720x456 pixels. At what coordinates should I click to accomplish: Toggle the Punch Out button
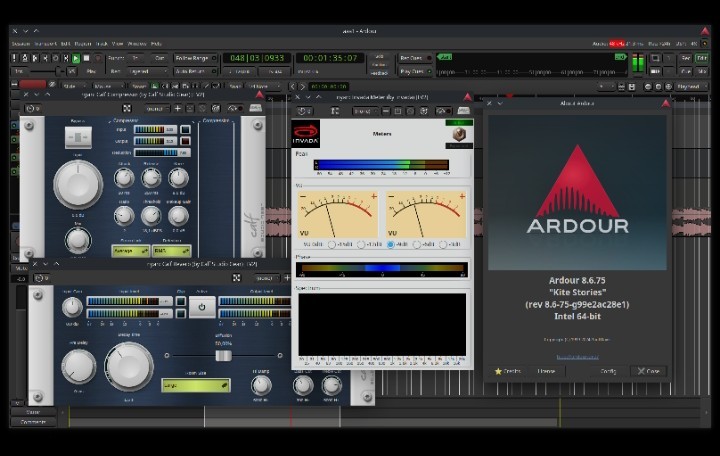(x=159, y=58)
